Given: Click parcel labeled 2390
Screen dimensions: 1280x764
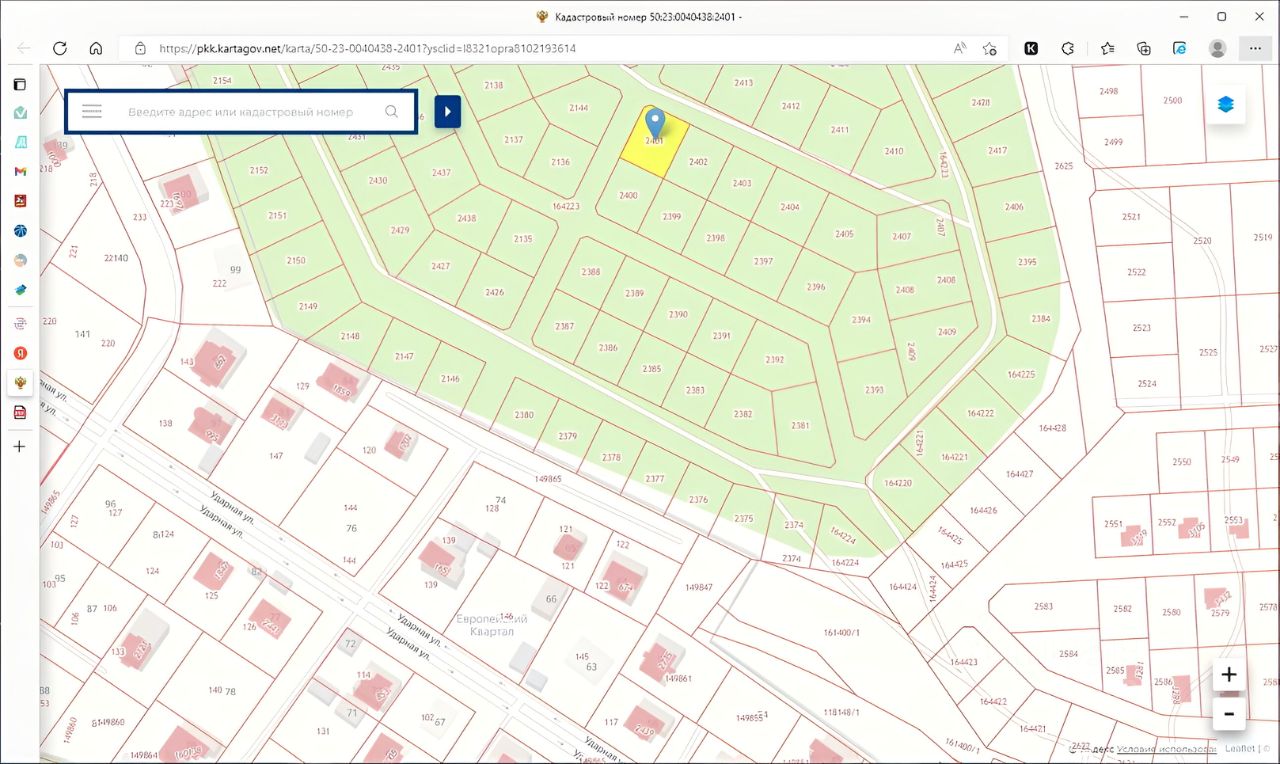Looking at the screenshot, I should (678, 314).
